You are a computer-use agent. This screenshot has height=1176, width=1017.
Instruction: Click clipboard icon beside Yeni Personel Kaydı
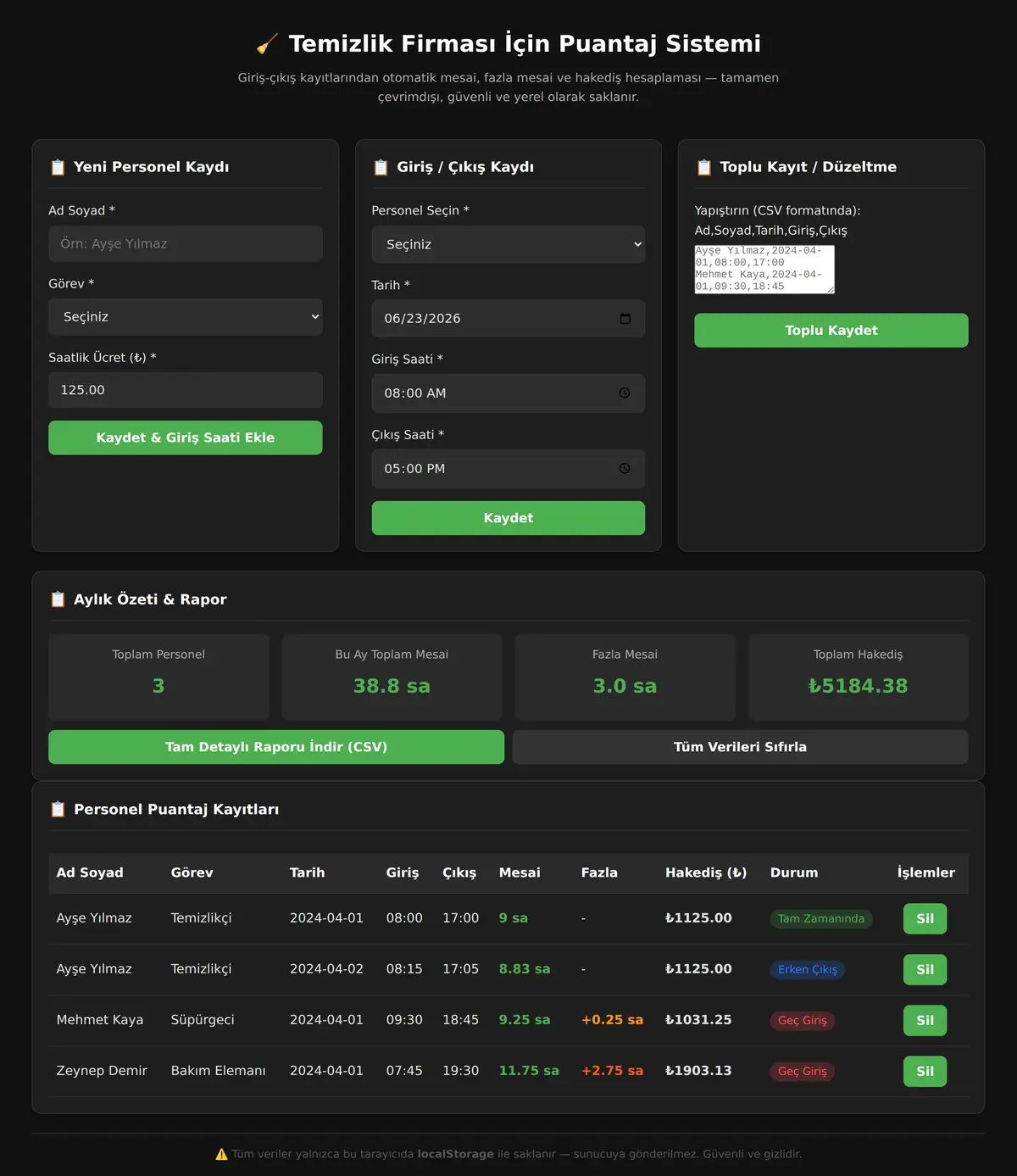(x=58, y=167)
